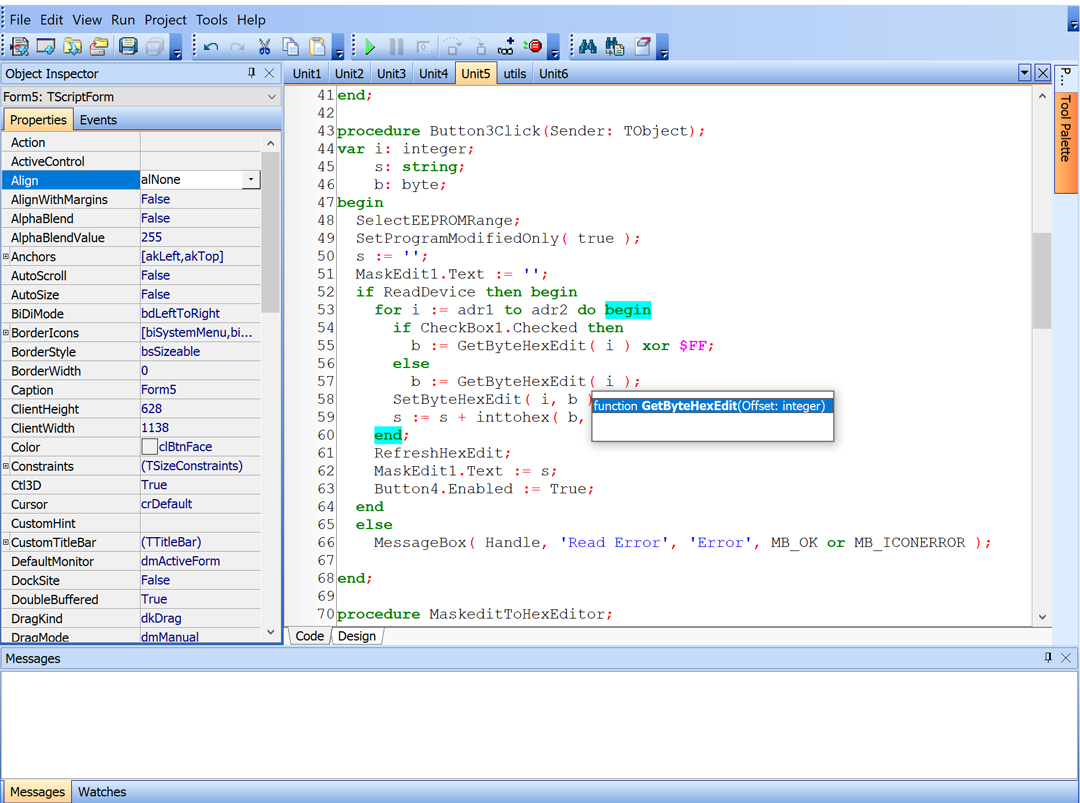Expand the Anchors property
The height and width of the screenshot is (803, 1080).
click(6, 256)
